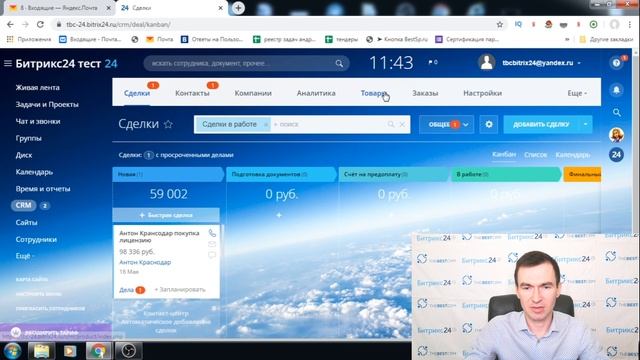Click the В работе stage column header
The image size is (640, 360).
(x=506, y=174)
